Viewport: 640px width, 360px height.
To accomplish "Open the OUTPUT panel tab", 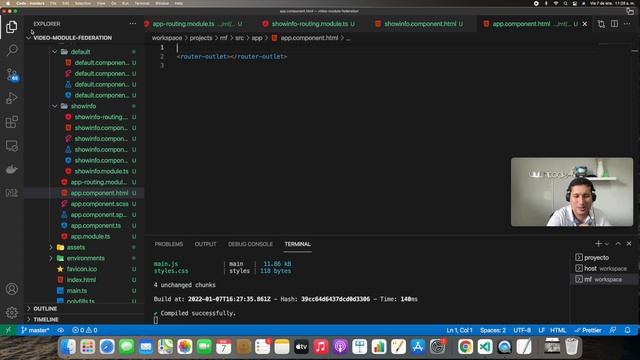I will click(x=205, y=244).
